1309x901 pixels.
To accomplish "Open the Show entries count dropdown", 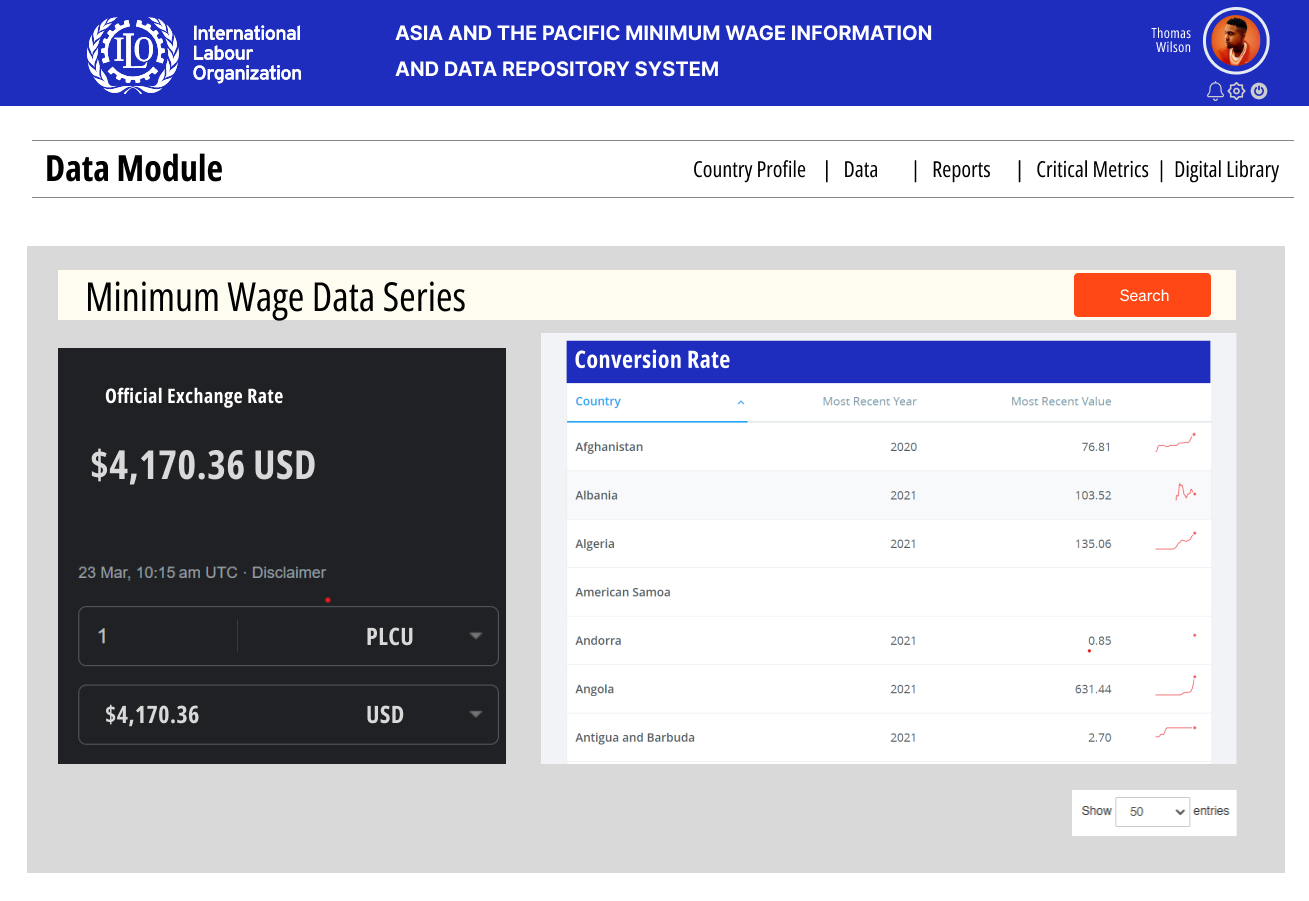I will tap(1152, 811).
